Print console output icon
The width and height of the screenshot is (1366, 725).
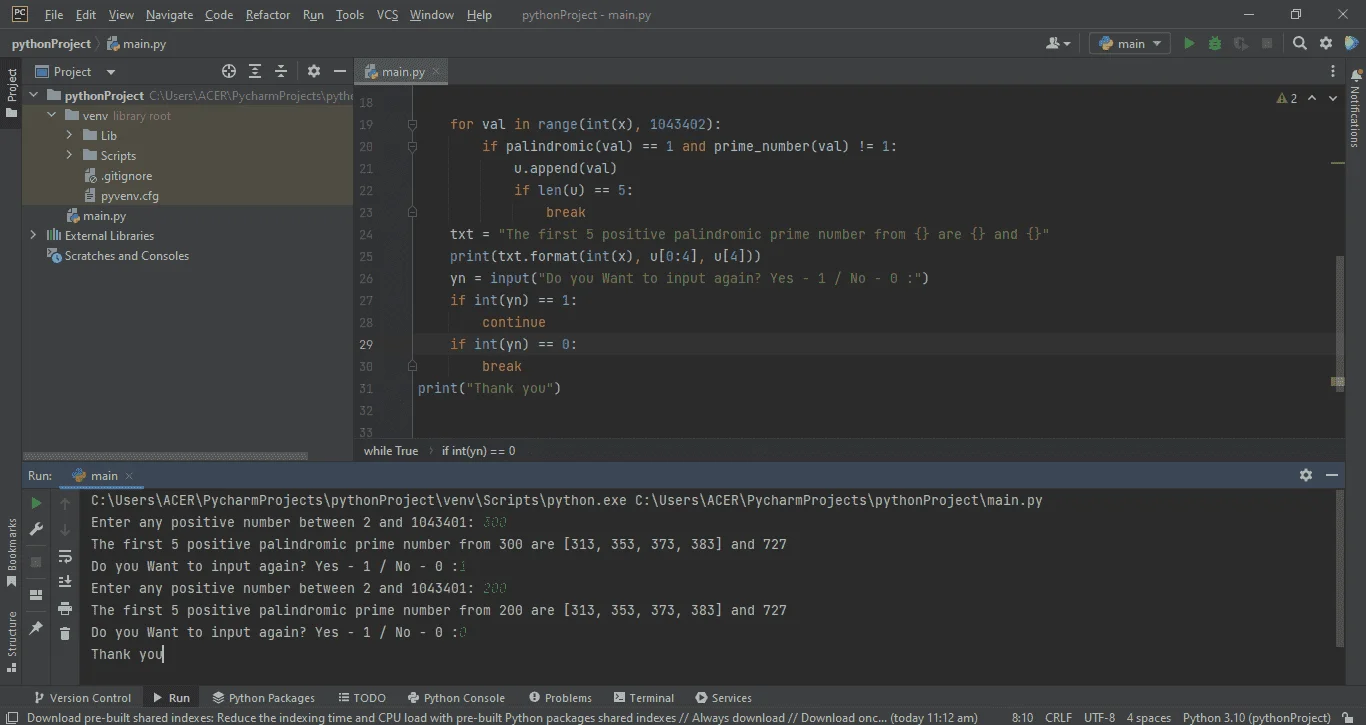click(x=65, y=607)
